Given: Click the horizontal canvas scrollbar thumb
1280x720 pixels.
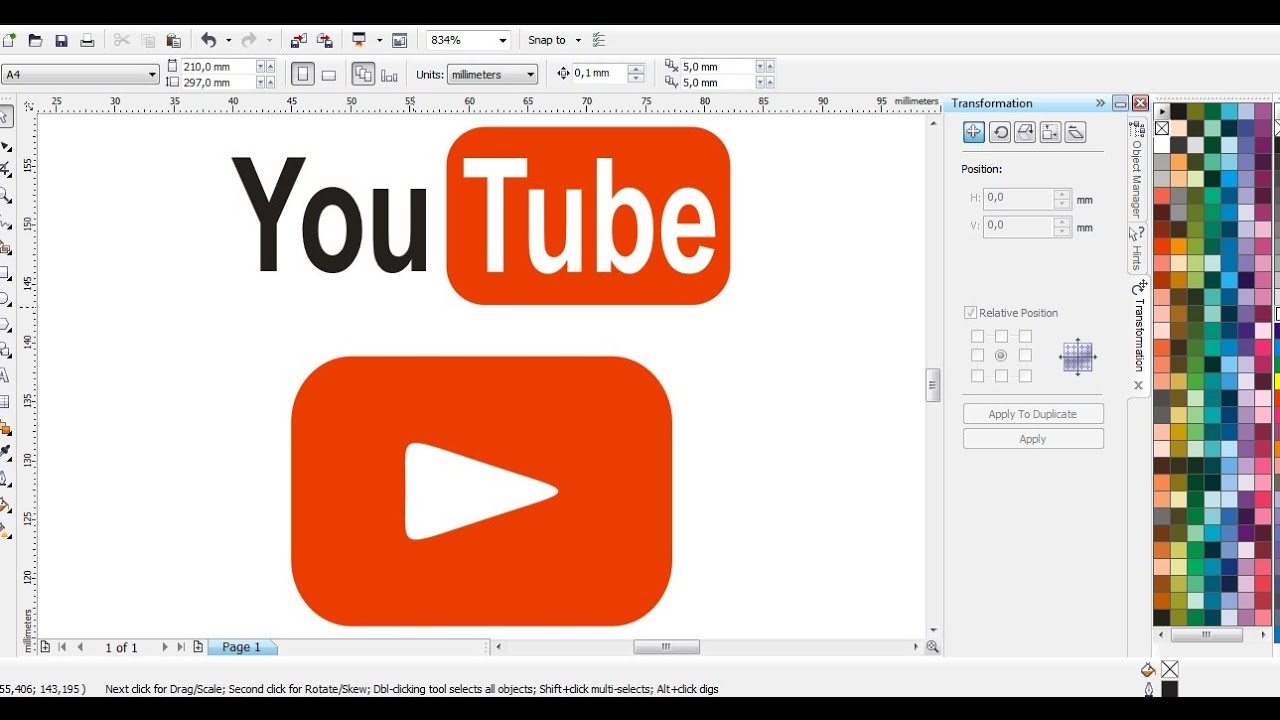Looking at the screenshot, I should 666,647.
